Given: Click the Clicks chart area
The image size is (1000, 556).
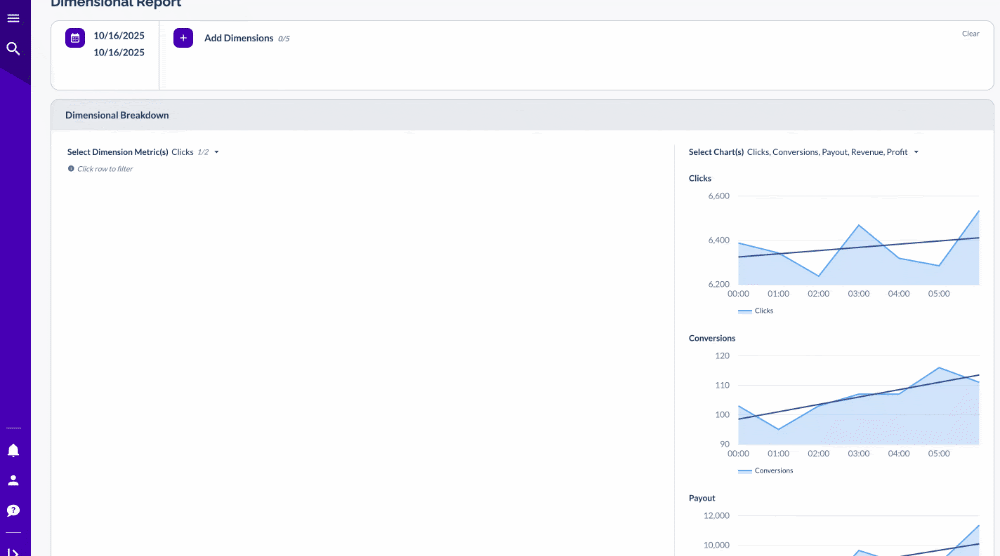Looking at the screenshot, I should pyautogui.click(x=858, y=250).
